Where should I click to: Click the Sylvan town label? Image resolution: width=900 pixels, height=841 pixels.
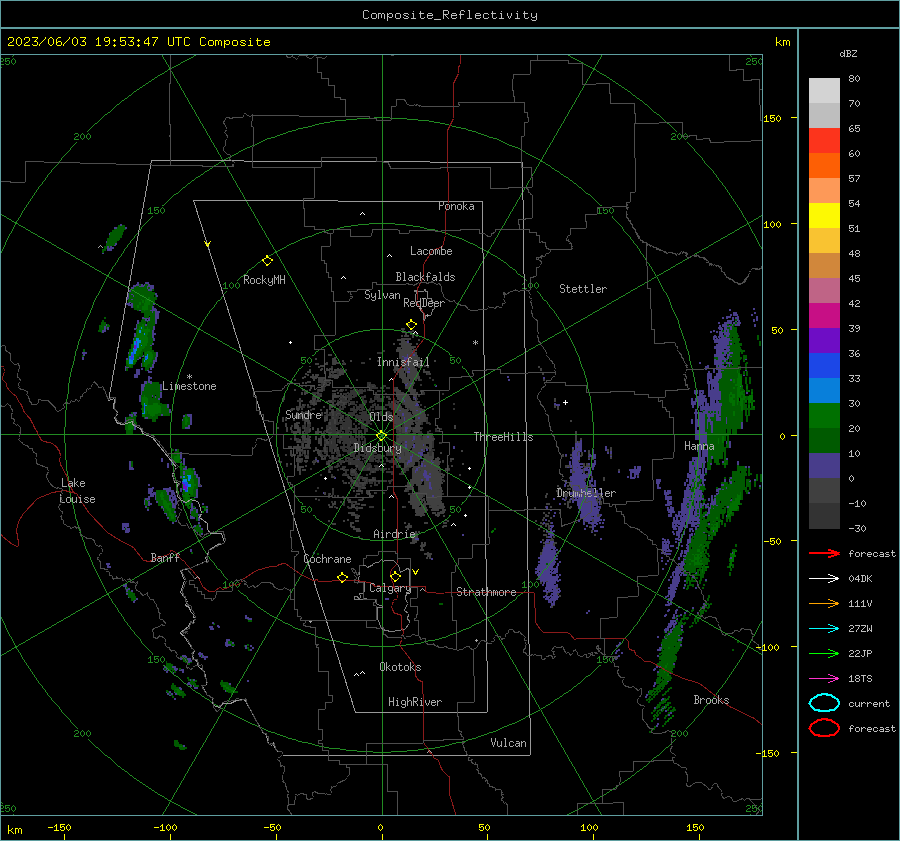point(382,295)
